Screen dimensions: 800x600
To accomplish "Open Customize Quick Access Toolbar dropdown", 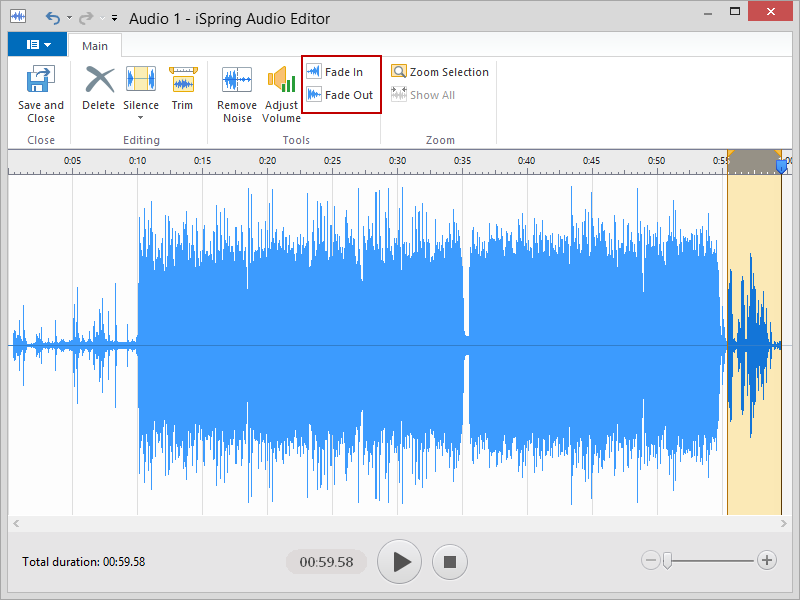I will pyautogui.click(x=115, y=18).
